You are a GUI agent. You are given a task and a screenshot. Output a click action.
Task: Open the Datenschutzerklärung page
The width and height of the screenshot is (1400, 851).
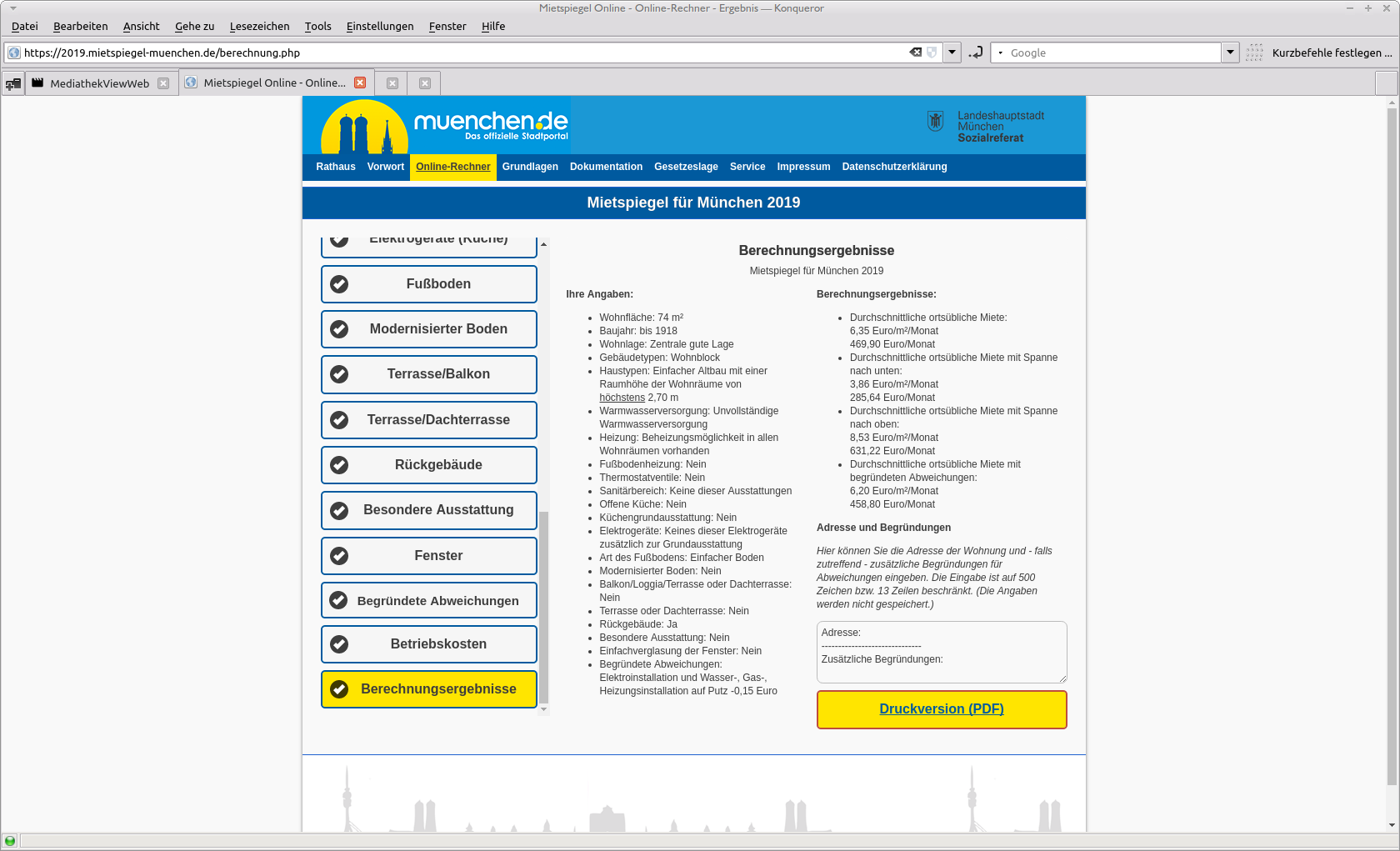894,167
